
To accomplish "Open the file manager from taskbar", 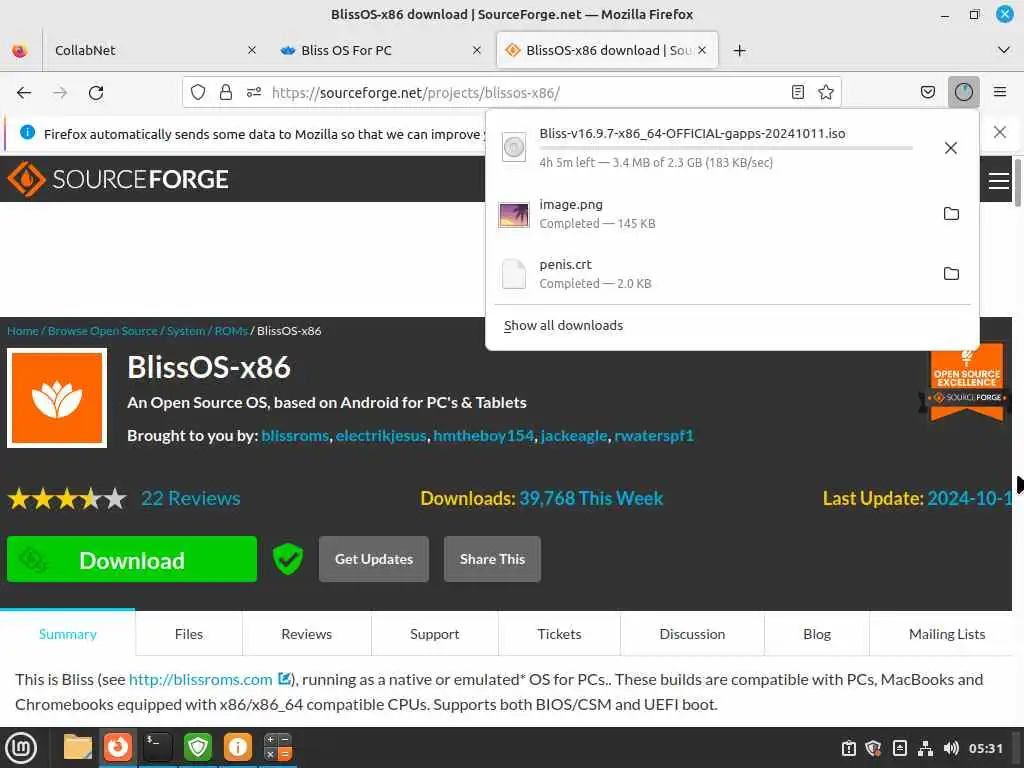I will coord(78,746).
